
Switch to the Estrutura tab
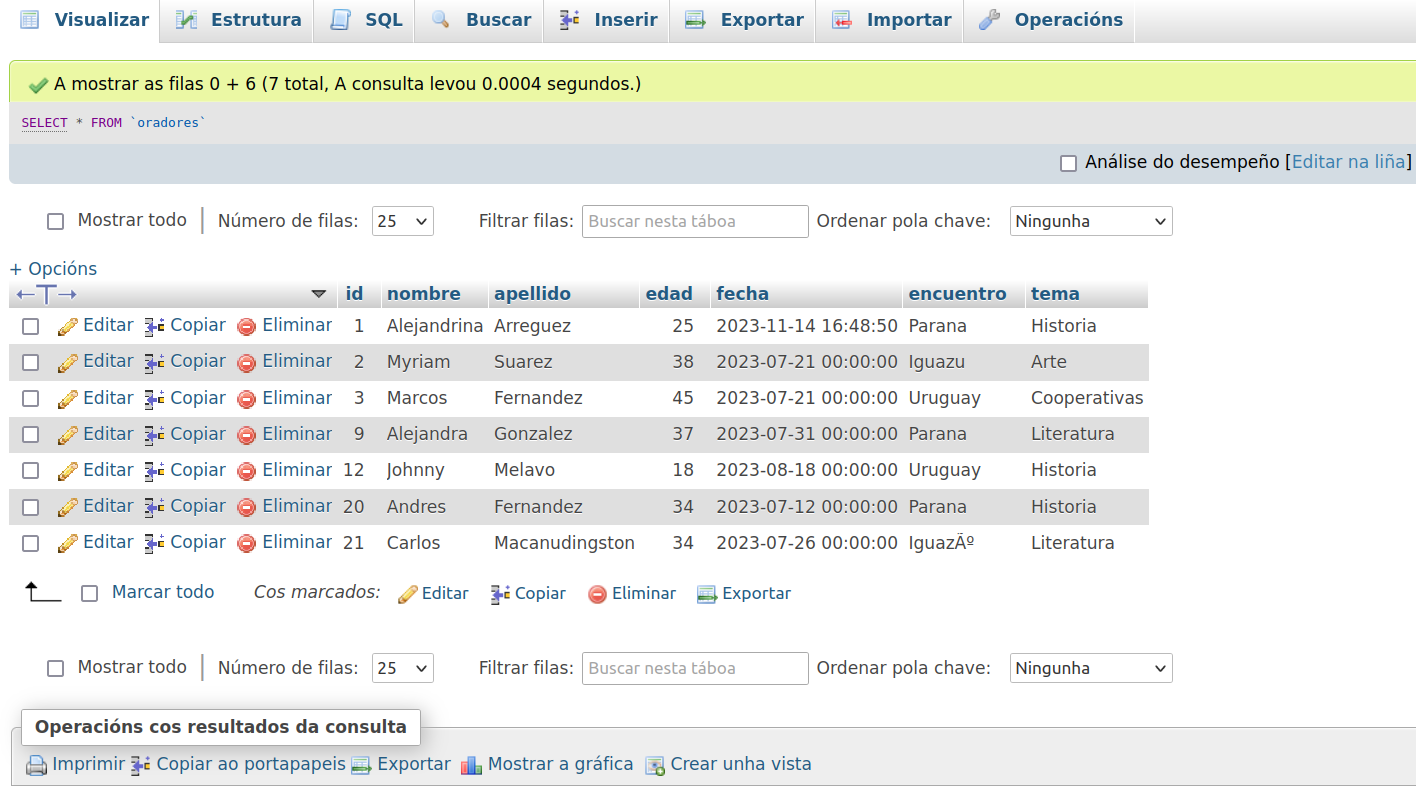237,20
